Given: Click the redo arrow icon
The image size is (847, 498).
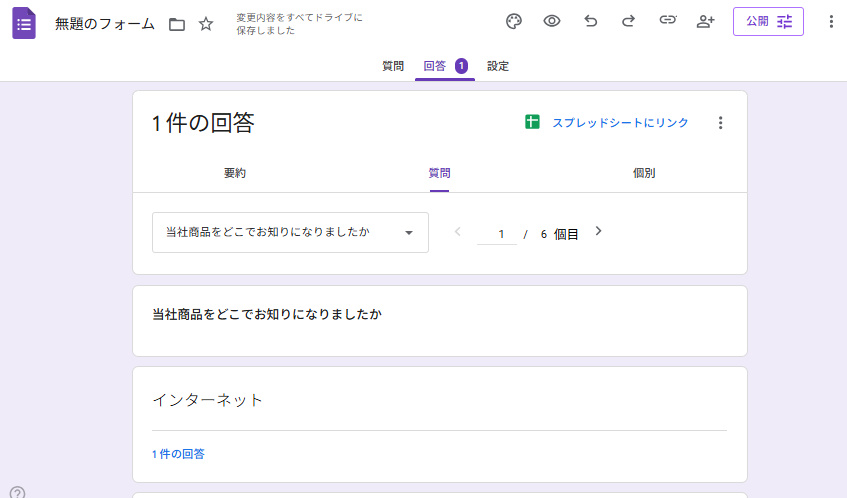Looking at the screenshot, I should coord(628,21).
